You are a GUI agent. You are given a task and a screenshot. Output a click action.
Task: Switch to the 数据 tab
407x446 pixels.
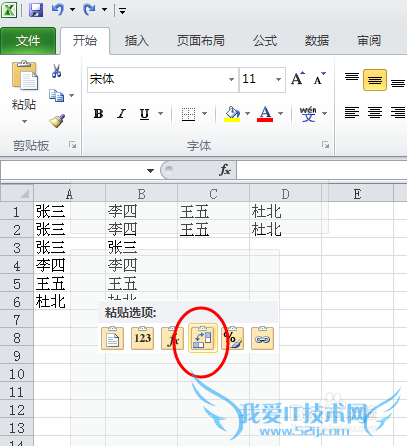point(317,41)
